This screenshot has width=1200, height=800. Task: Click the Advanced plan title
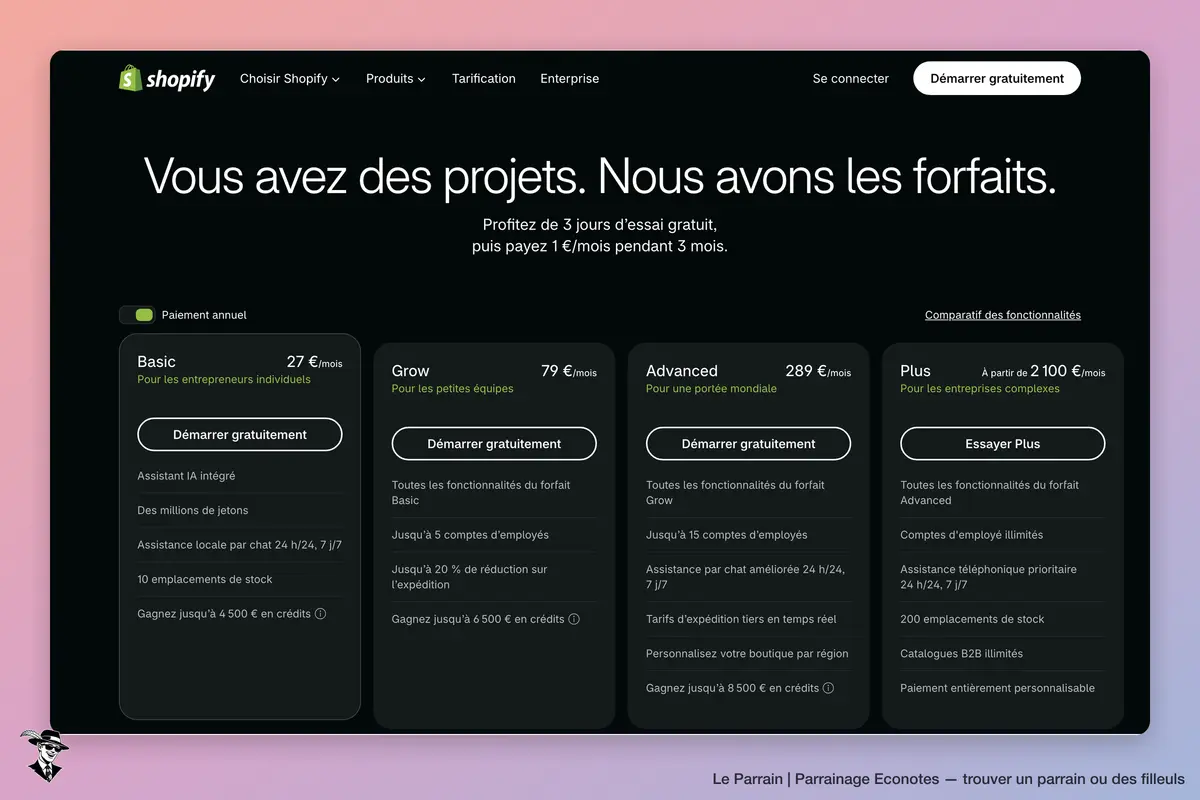tap(682, 371)
